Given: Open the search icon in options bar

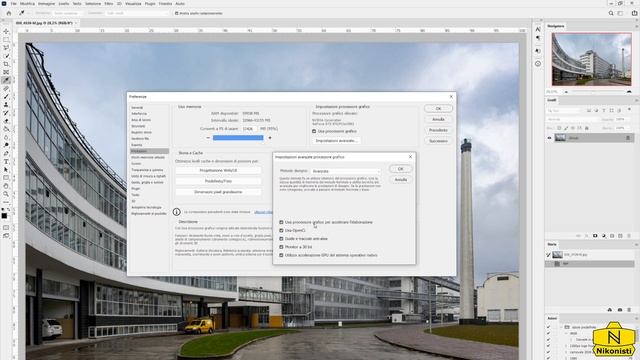Looking at the screenshot, I should [x=611, y=13].
